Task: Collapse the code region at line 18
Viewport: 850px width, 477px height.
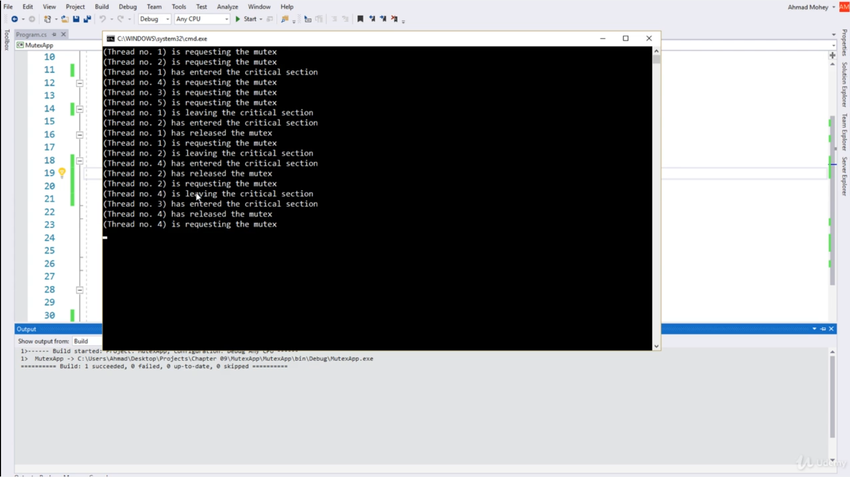Action: tap(80, 160)
